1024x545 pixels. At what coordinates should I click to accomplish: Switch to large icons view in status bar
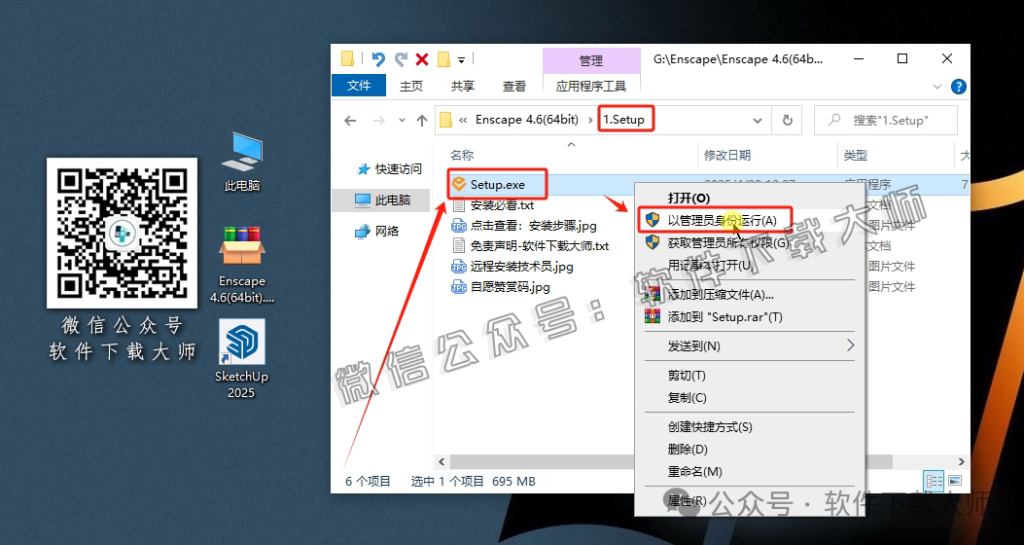click(955, 481)
